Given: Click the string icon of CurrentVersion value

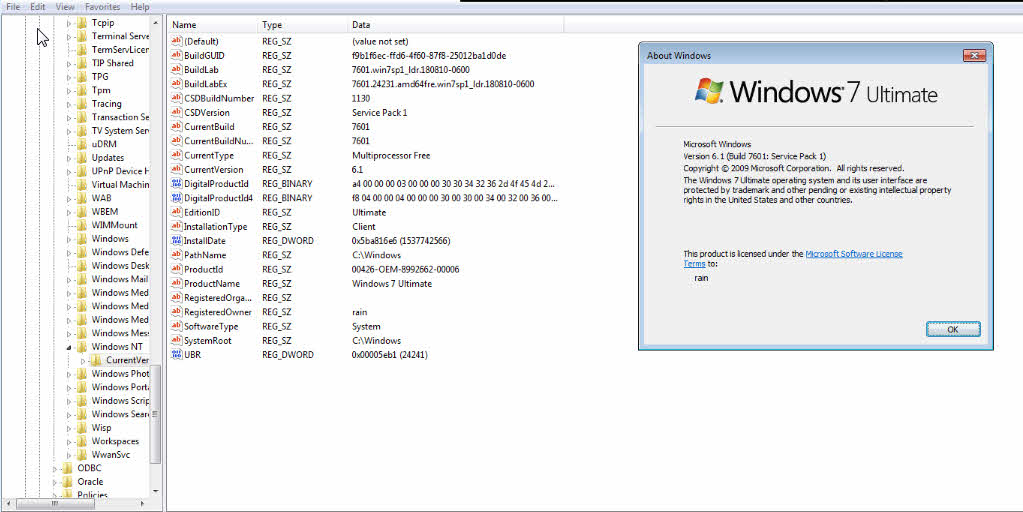Looking at the screenshot, I should point(176,170).
